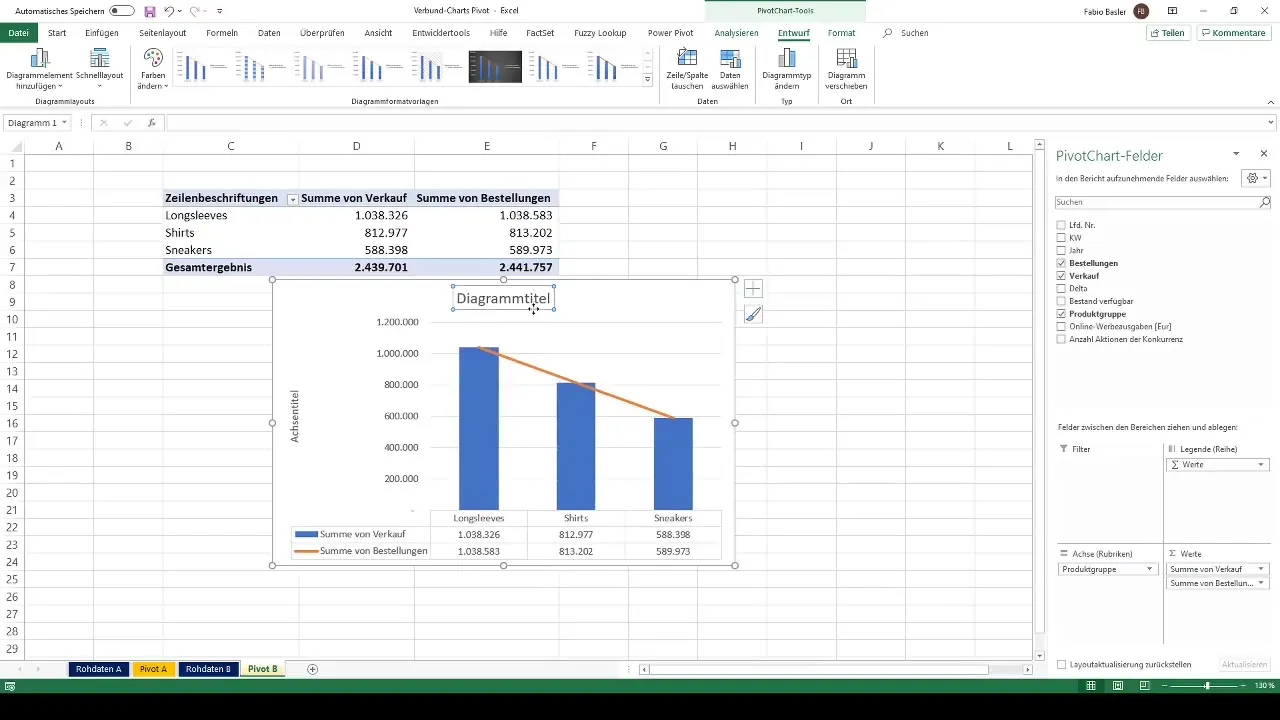Click zoom out minus button
This screenshot has height=720, width=1280.
tap(1163, 686)
